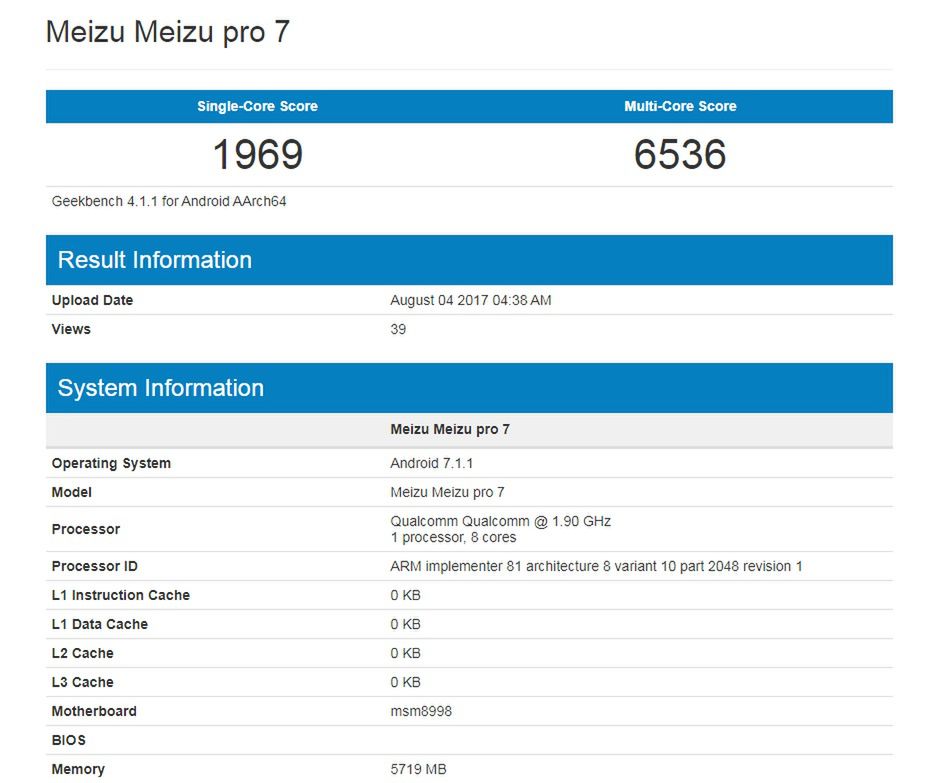
Task: Click the Geekbench 4.1.1 for Android text
Action: [169, 201]
